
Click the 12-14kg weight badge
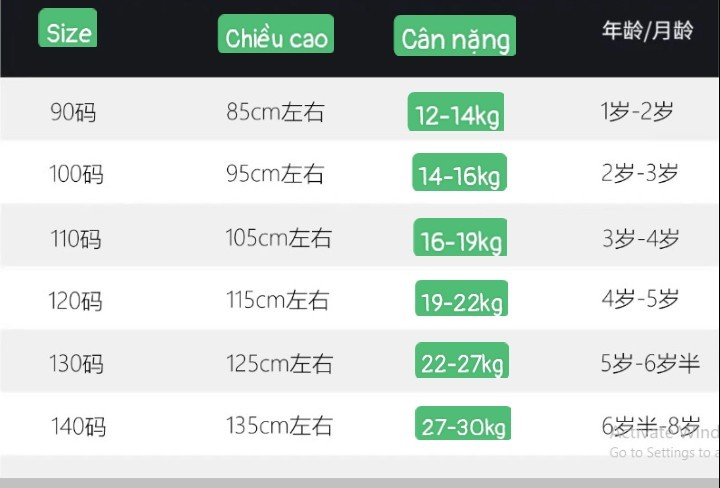(456, 112)
